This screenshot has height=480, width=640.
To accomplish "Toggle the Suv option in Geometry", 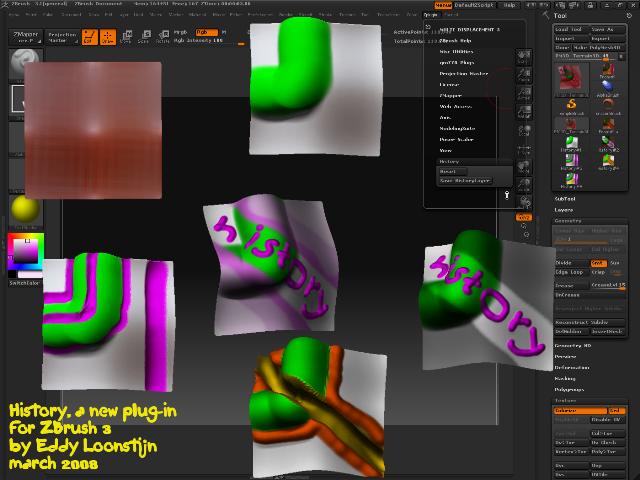I will 616,263.
